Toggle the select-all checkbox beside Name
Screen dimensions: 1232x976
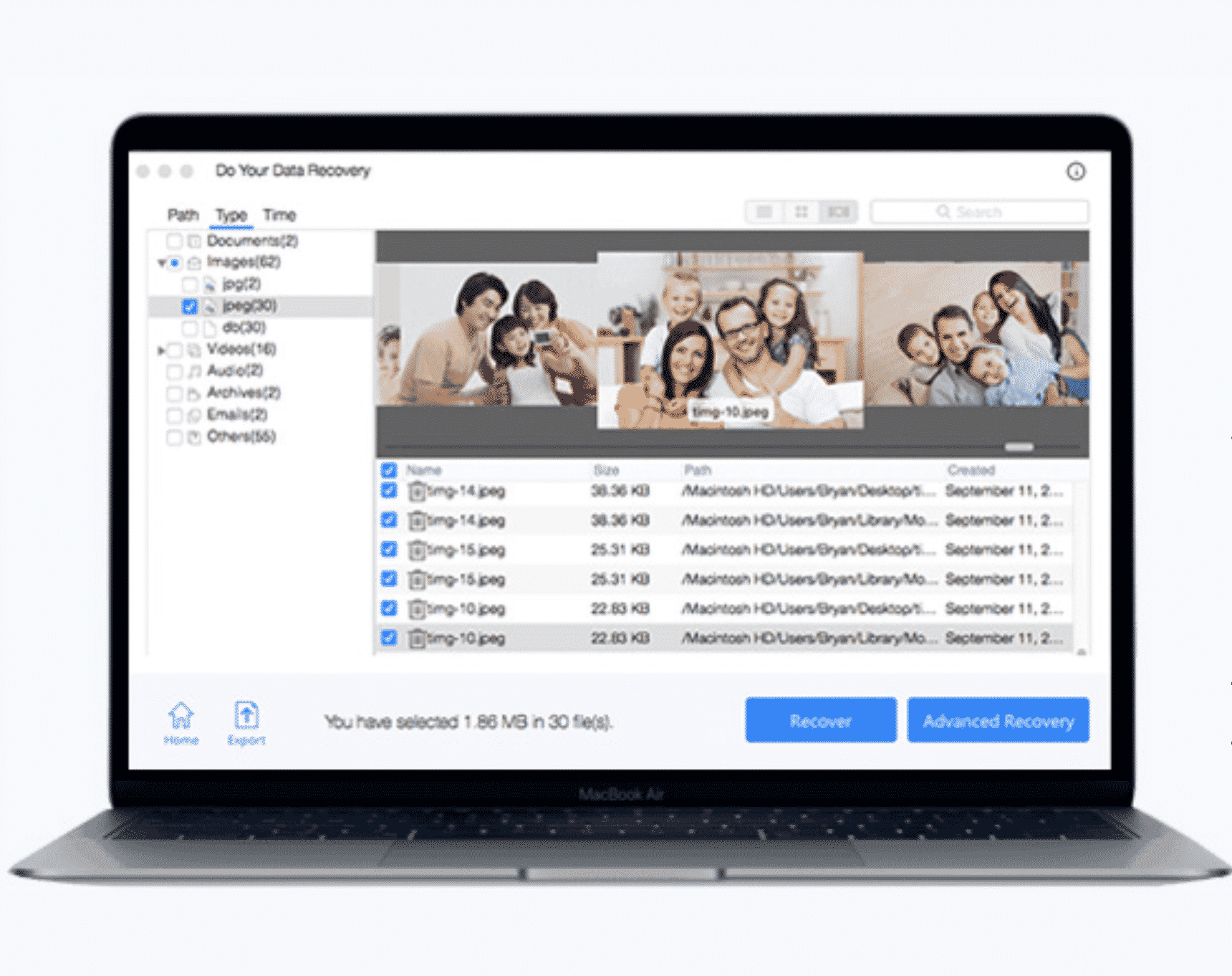click(389, 470)
